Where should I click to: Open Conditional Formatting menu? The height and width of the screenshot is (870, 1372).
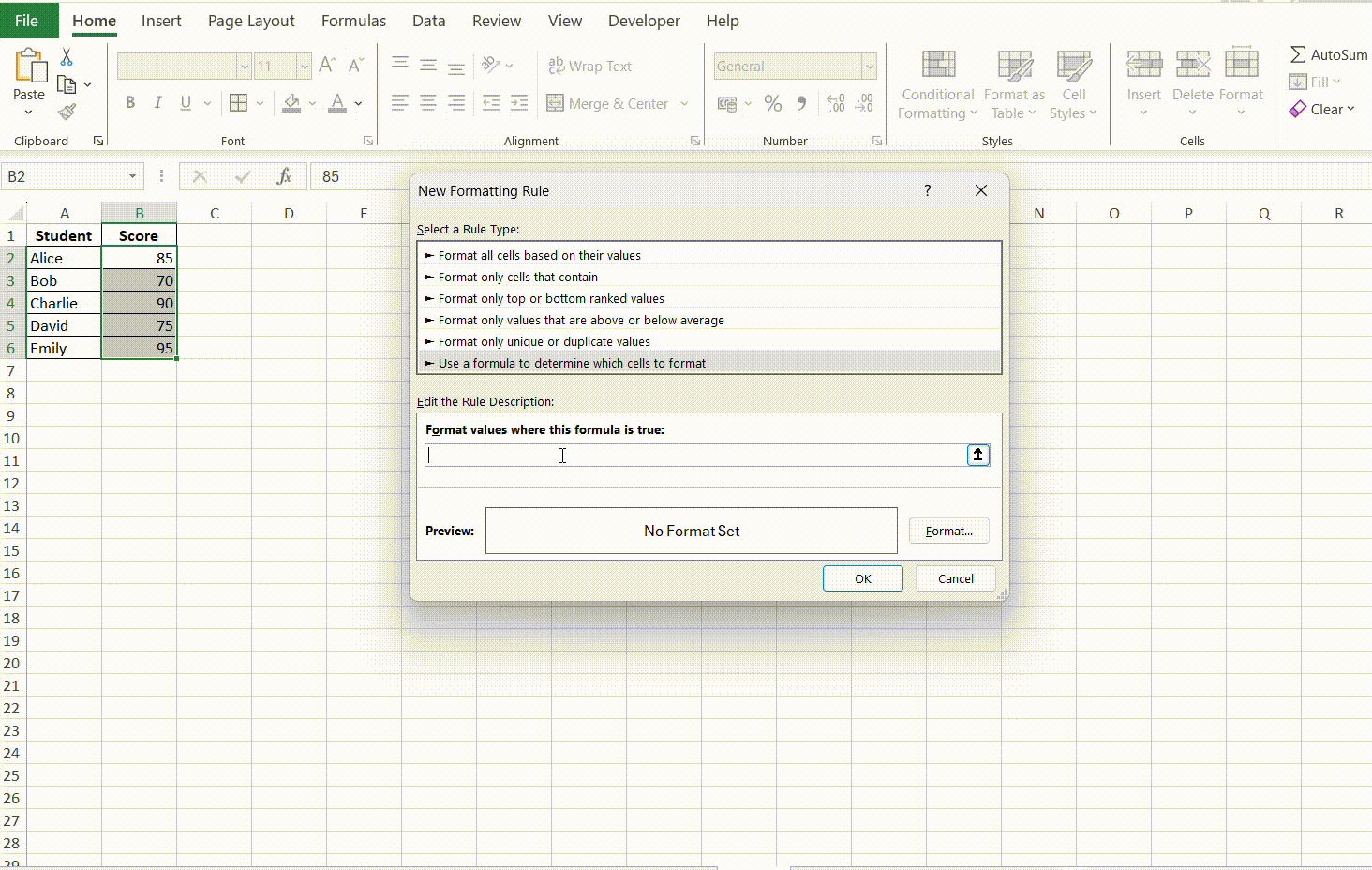click(938, 85)
